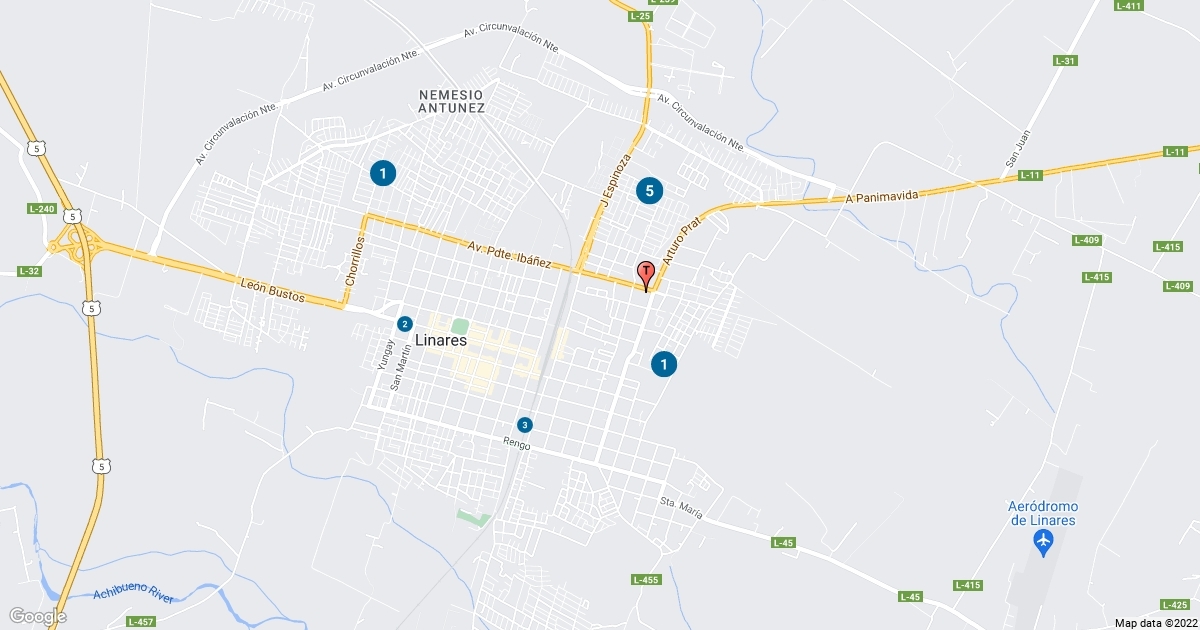Click the Map data ©2022 attribution

coord(1155,623)
